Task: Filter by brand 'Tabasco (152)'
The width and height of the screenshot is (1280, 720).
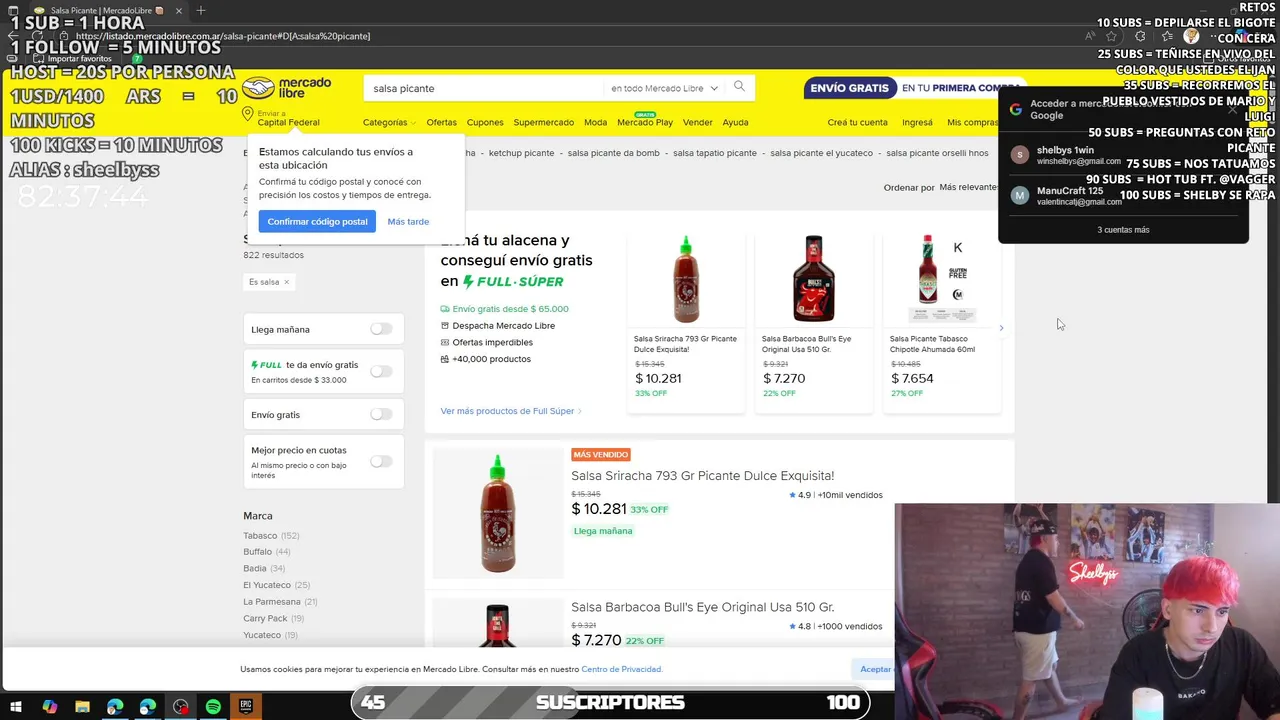Action: (271, 536)
